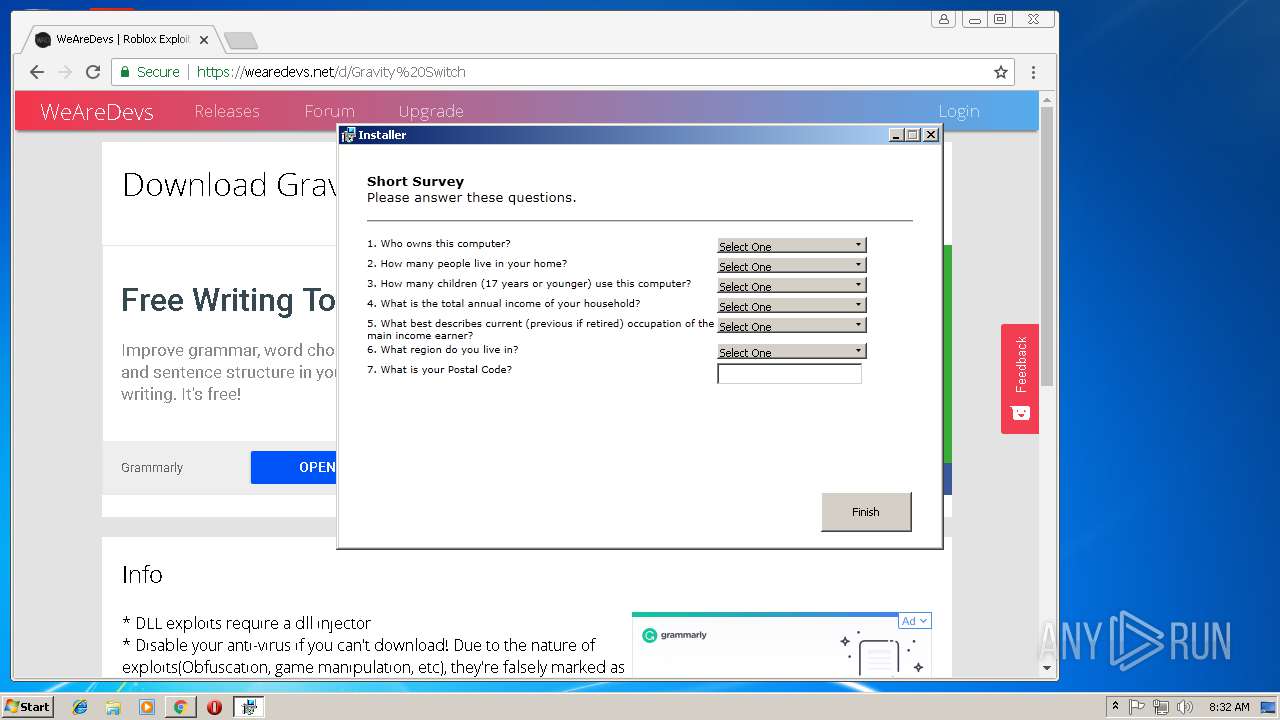1280x720 pixels.
Task: Close the WeAreDevs browser tab
Action: coord(204,40)
